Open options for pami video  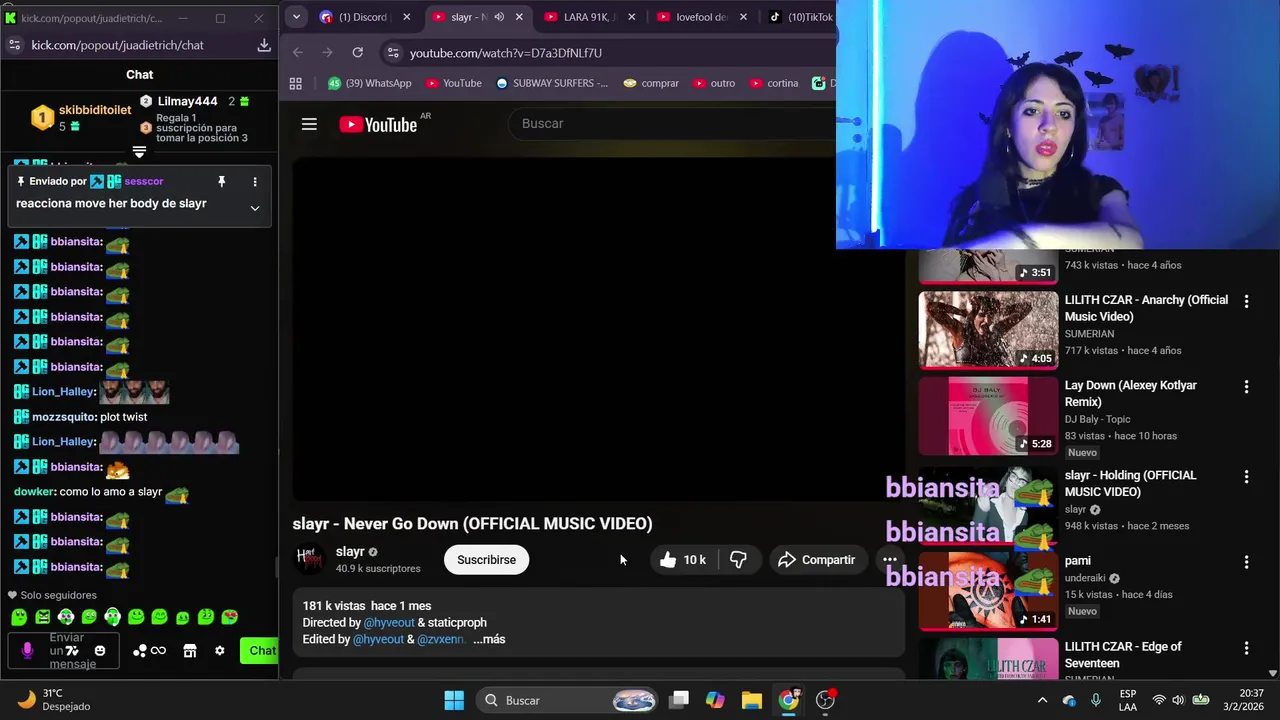pos(1246,562)
